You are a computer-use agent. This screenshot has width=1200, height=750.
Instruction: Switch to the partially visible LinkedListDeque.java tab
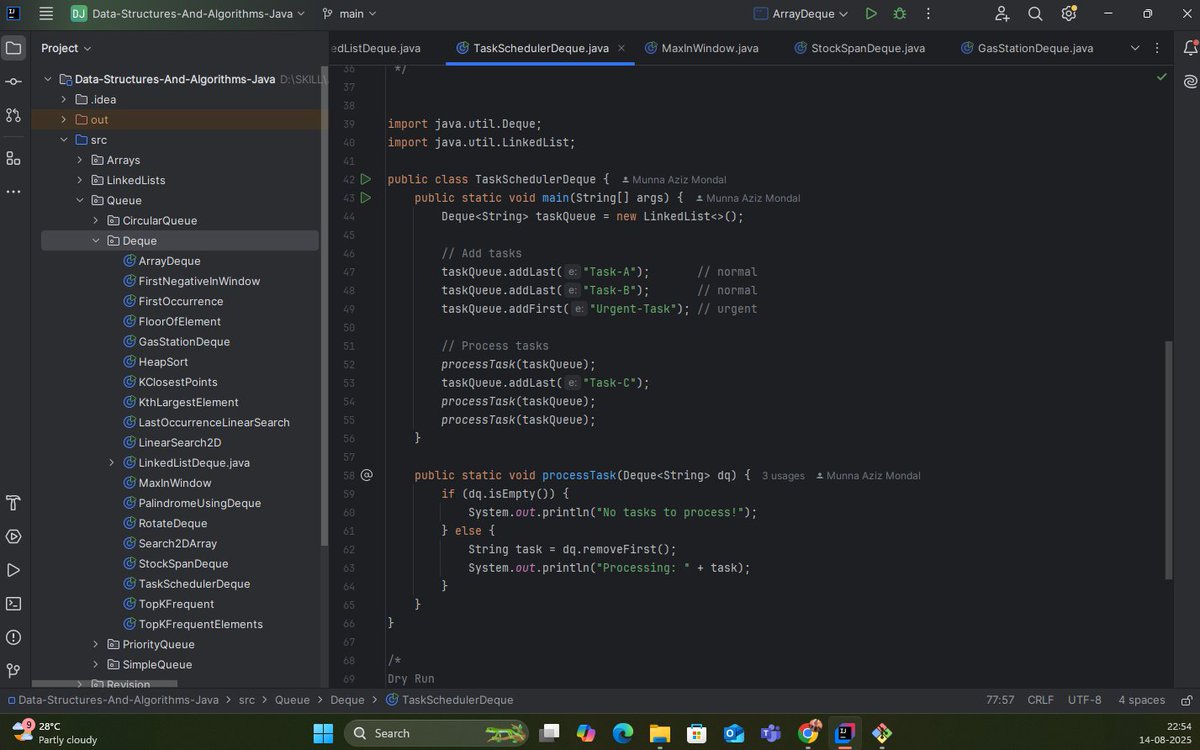[377, 48]
